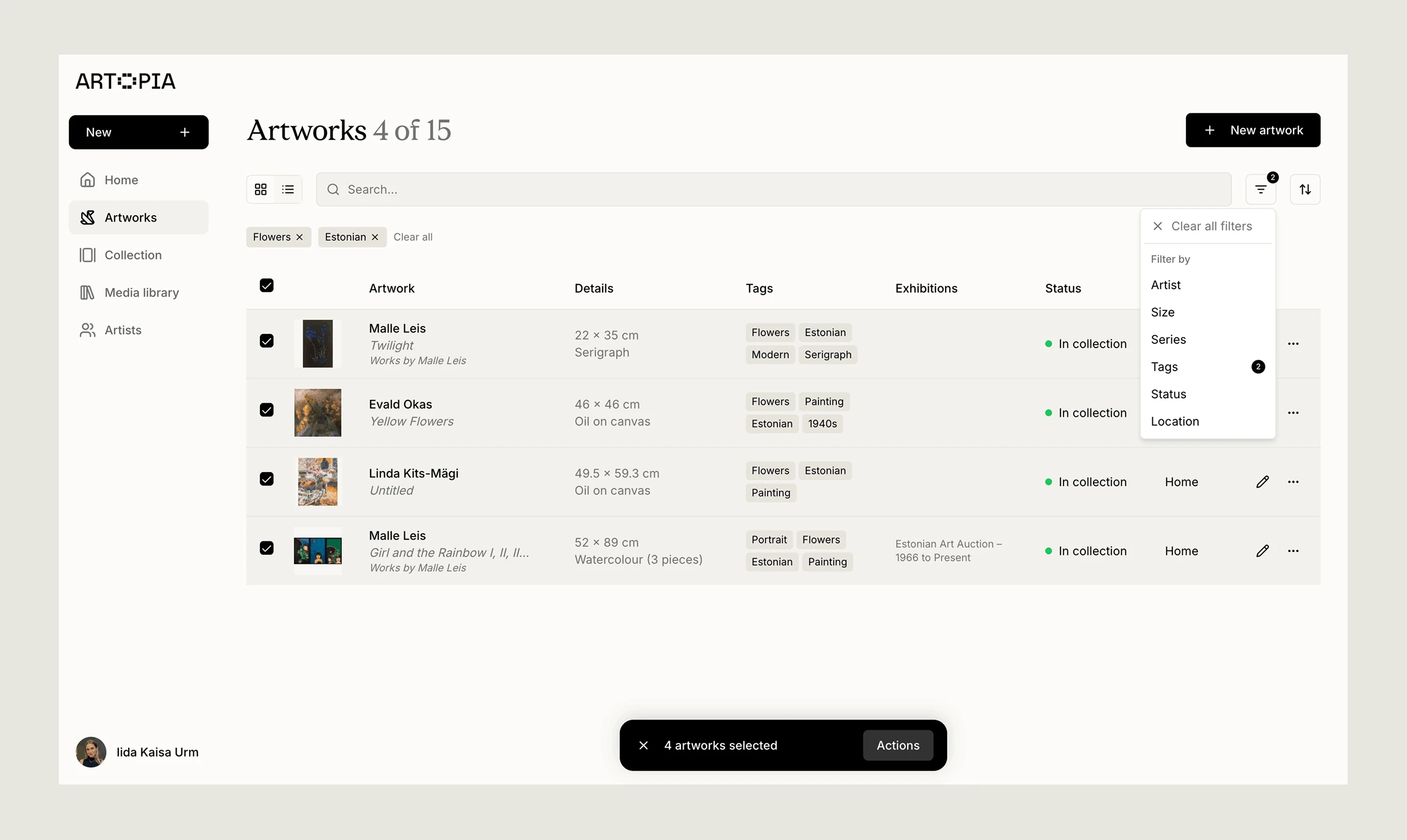
Task: Uncheck the Twilight artwork row
Action: click(x=266, y=341)
